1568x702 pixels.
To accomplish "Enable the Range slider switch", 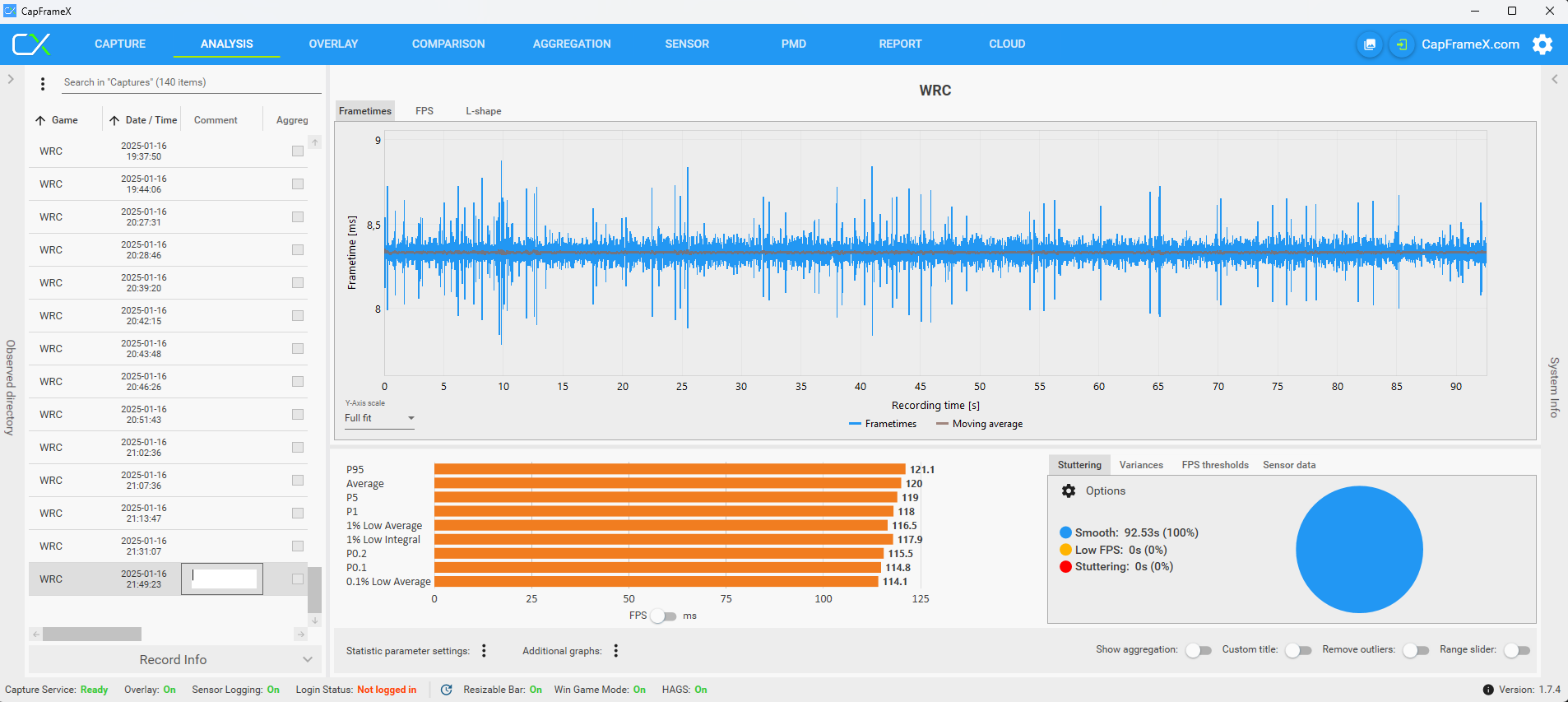I will coord(1516,650).
